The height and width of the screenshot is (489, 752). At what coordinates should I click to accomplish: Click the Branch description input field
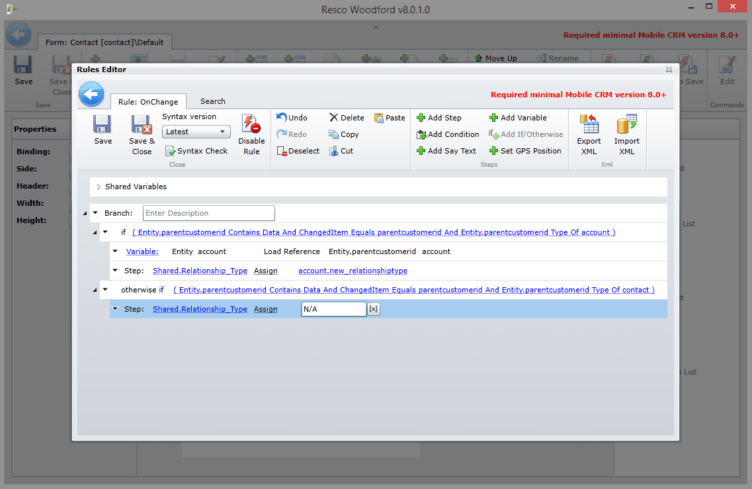208,213
